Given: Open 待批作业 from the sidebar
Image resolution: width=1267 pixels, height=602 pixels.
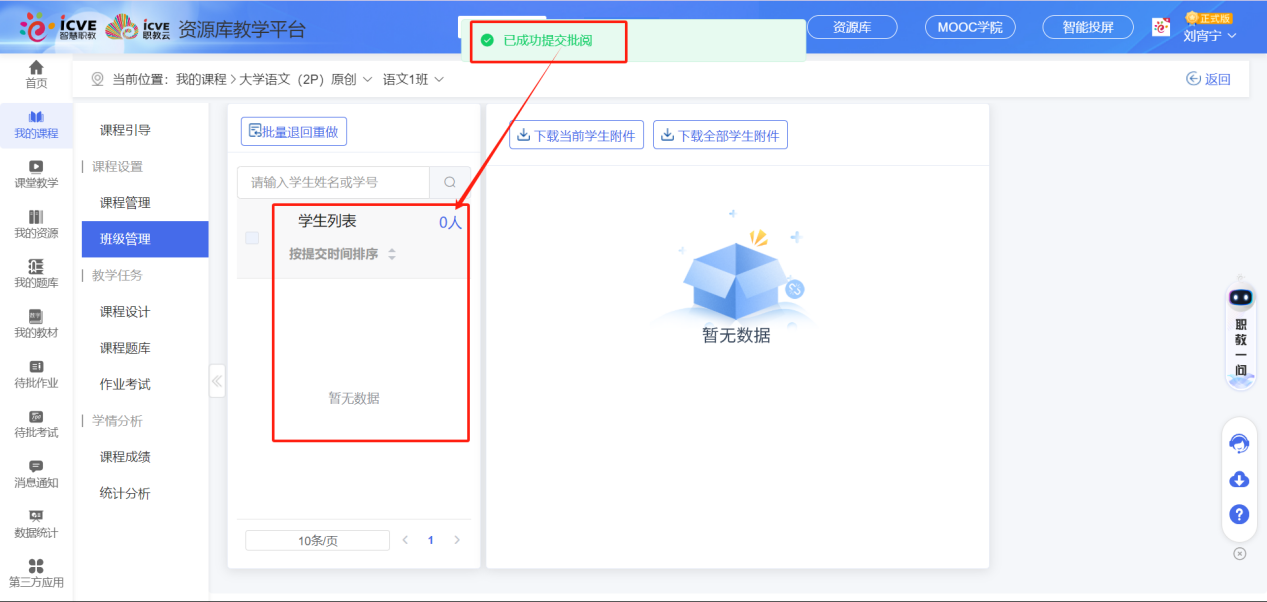Looking at the screenshot, I should tap(36, 373).
